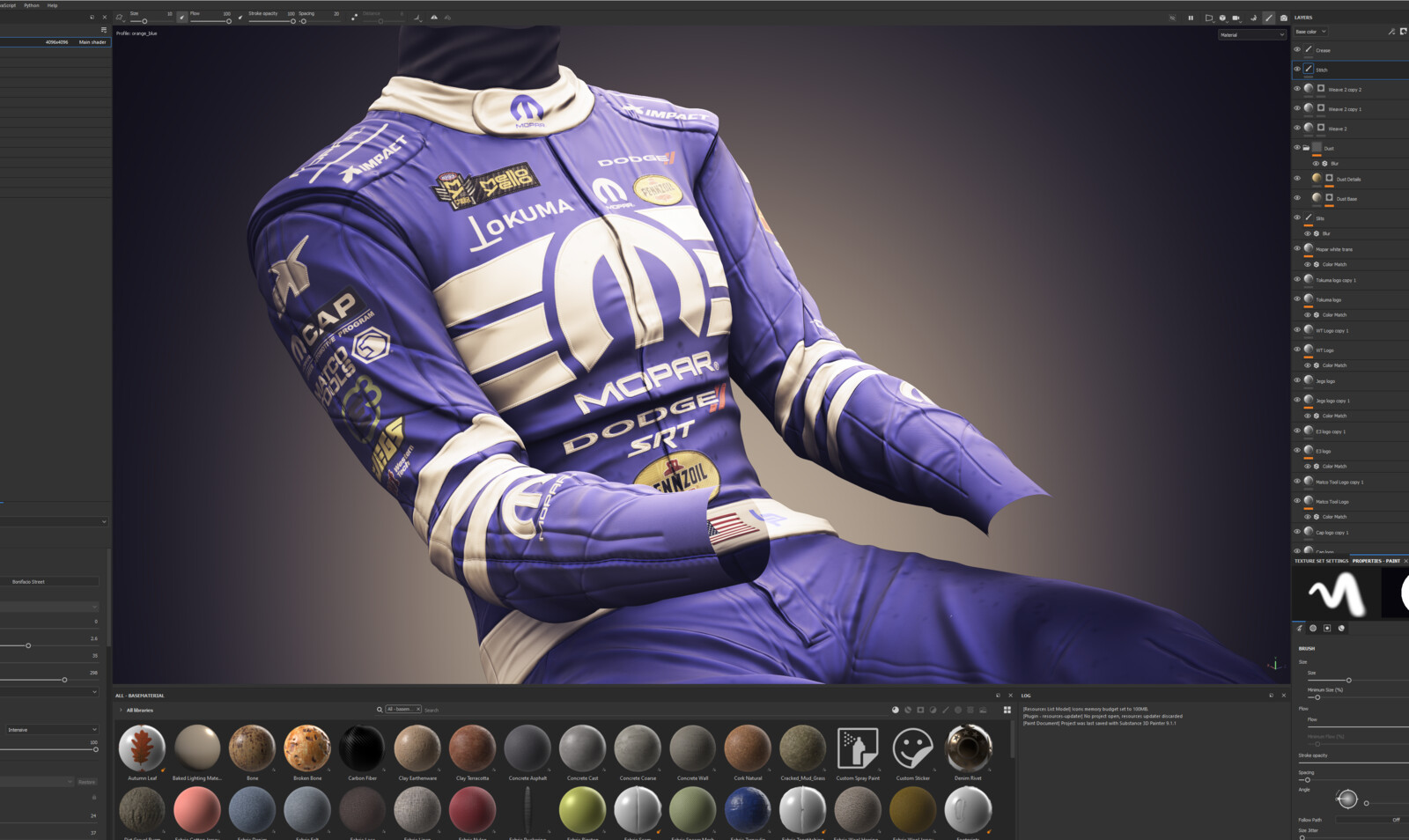This screenshot has width=1409, height=840.
Task: Click Custom Sticker material
Action: [913, 749]
